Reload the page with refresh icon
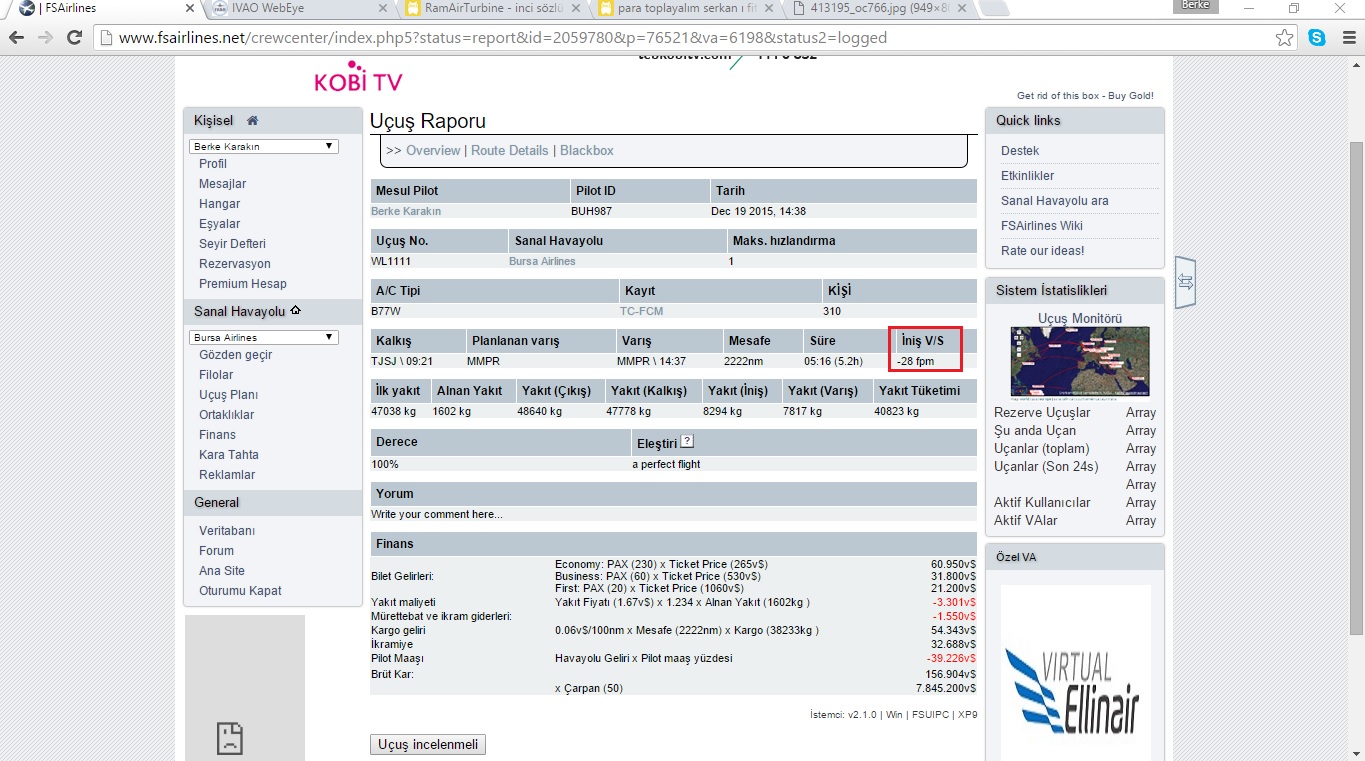Viewport: 1365px width, 761px height. point(74,38)
